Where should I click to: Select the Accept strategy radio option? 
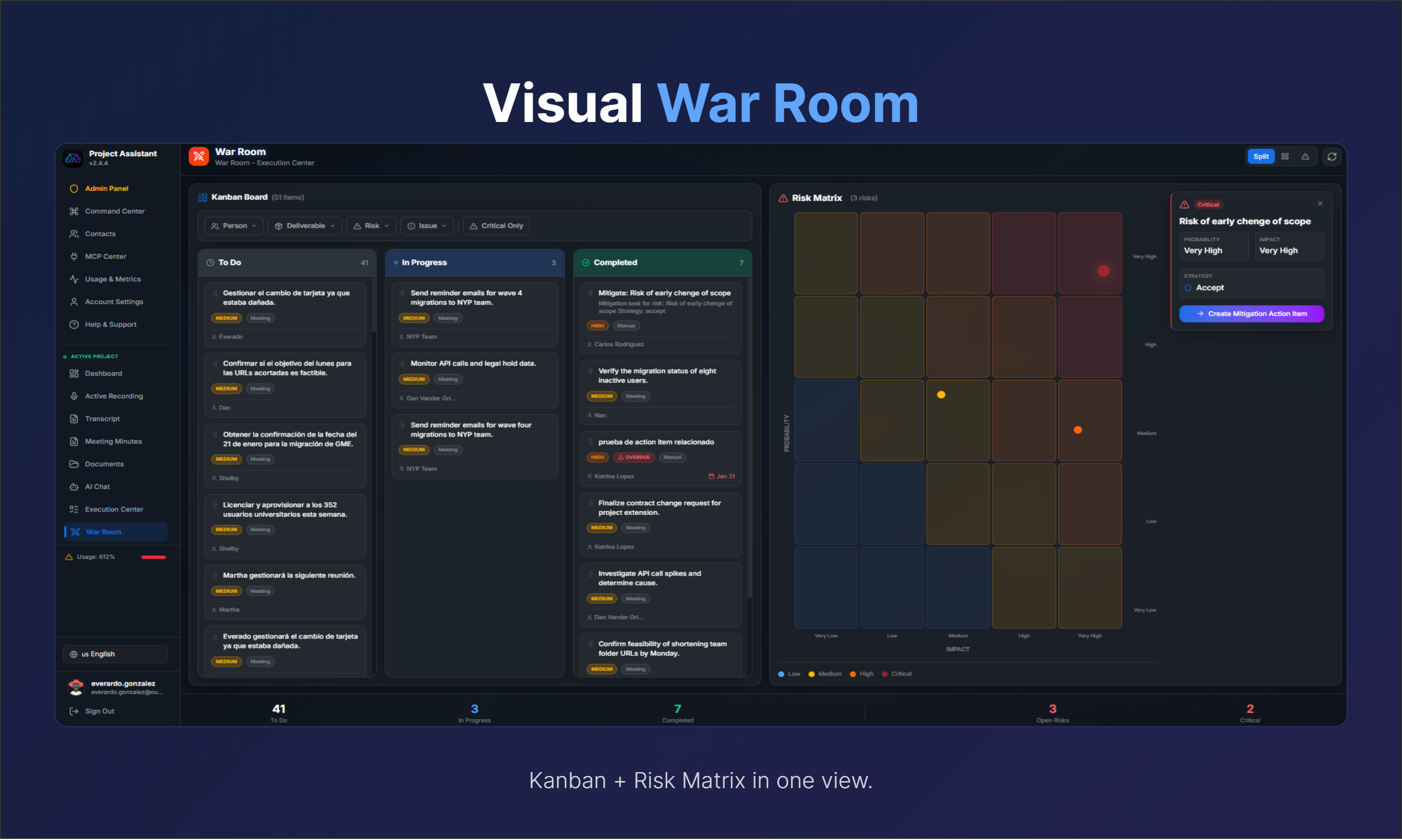[x=1188, y=288]
